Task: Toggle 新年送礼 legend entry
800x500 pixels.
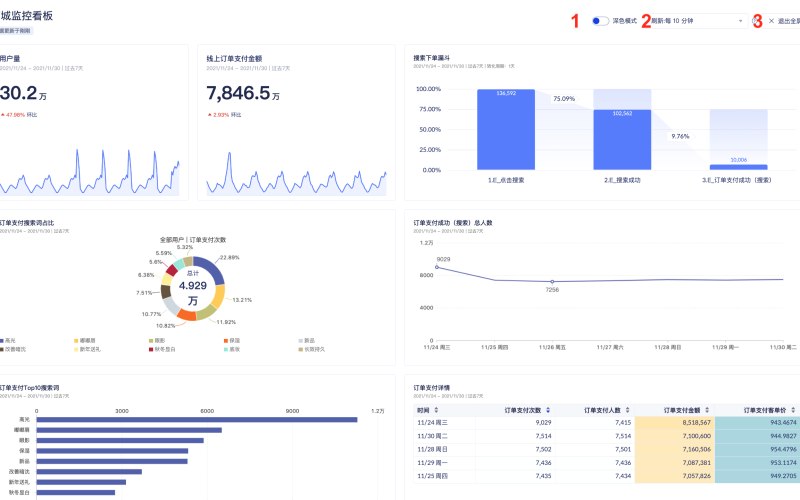Action: pyautogui.click(x=87, y=349)
